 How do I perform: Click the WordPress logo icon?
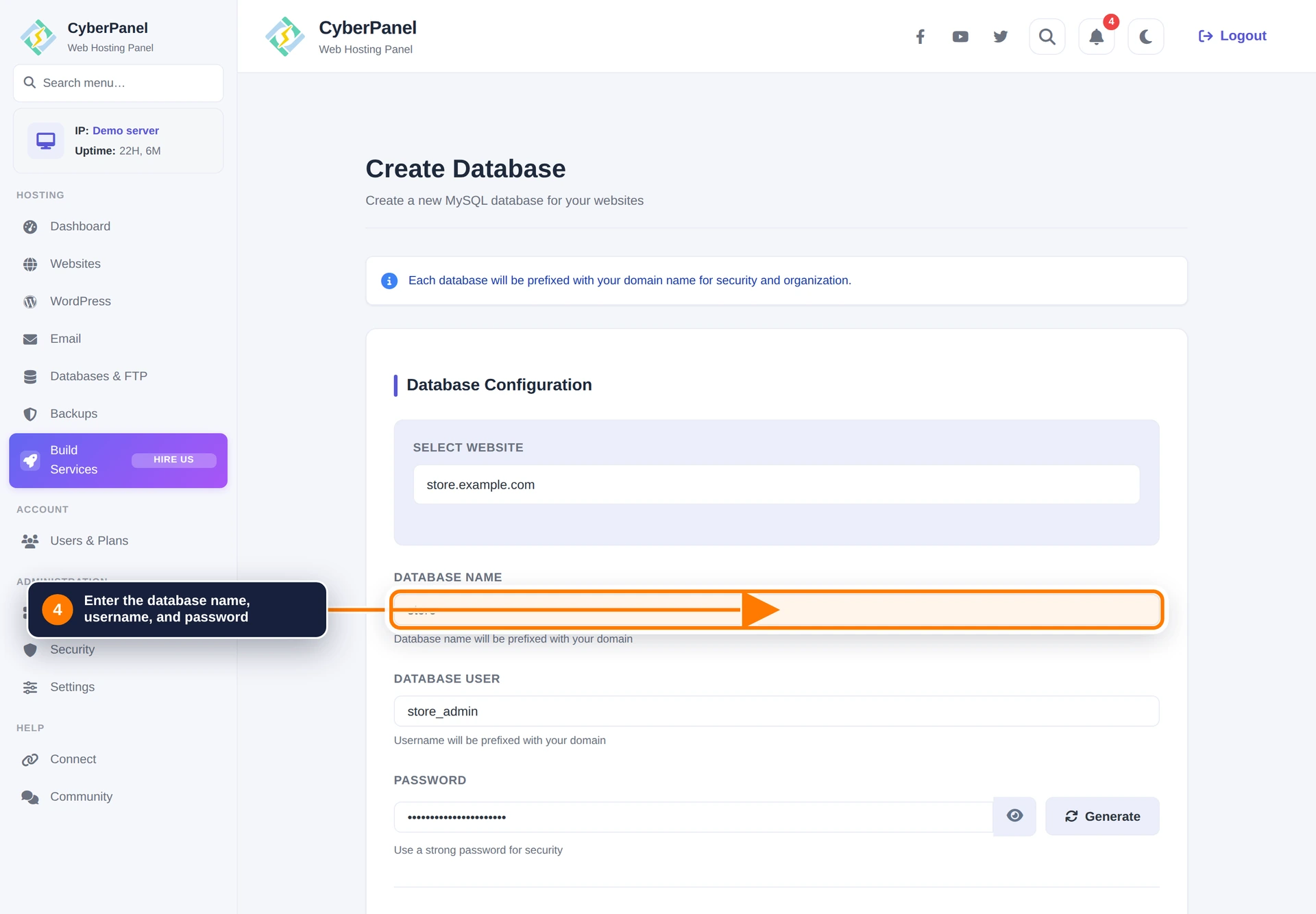(x=30, y=302)
